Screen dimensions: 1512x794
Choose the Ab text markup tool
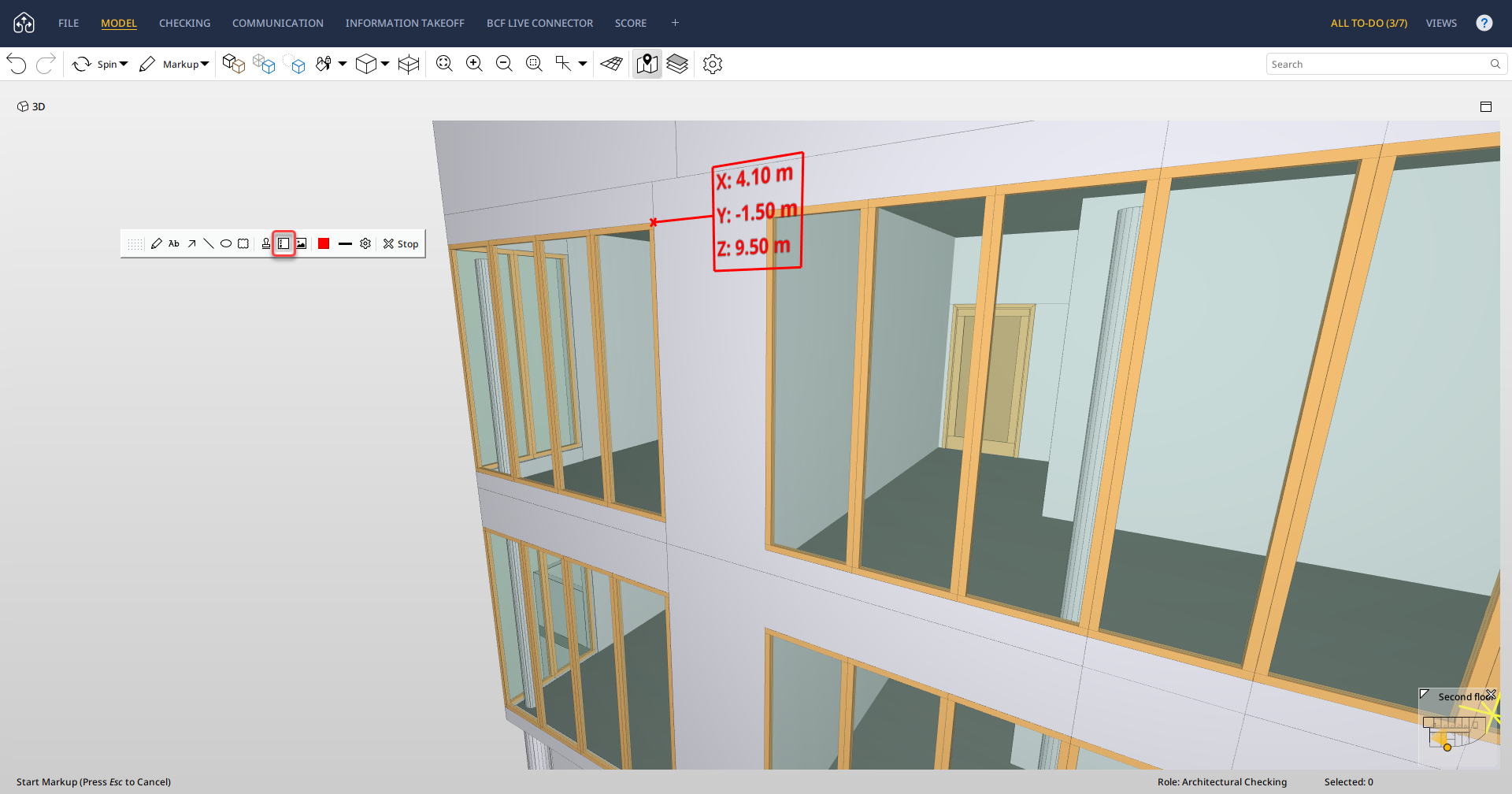(x=174, y=244)
